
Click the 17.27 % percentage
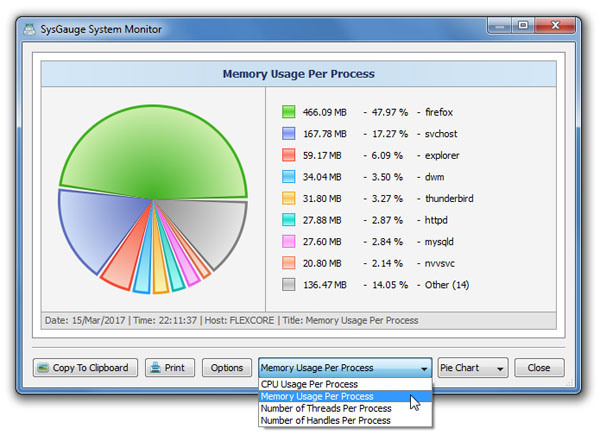point(390,134)
